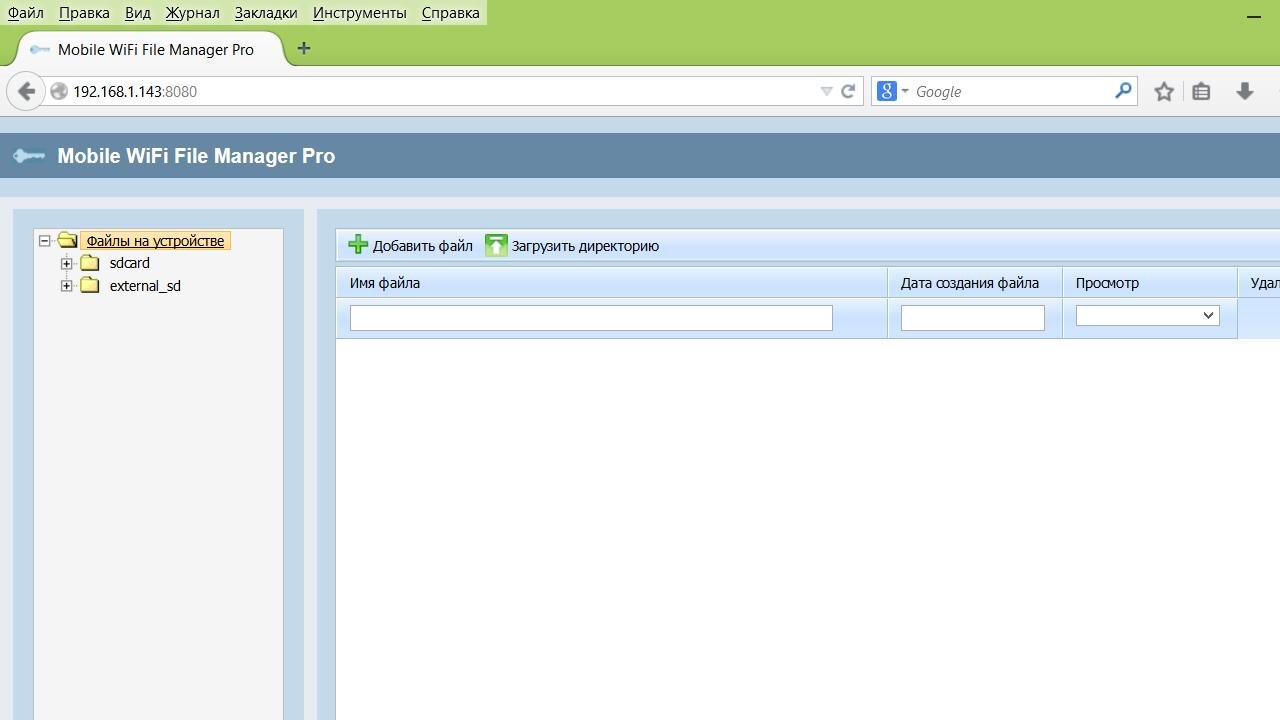Click the green plus Добавить файл icon
Screen dimensions: 1280x720
point(358,245)
